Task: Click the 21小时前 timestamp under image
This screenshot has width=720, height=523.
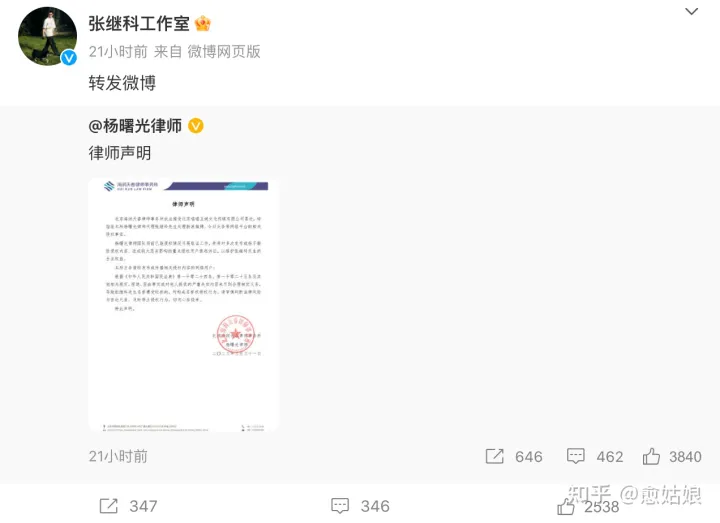Action: coord(118,456)
